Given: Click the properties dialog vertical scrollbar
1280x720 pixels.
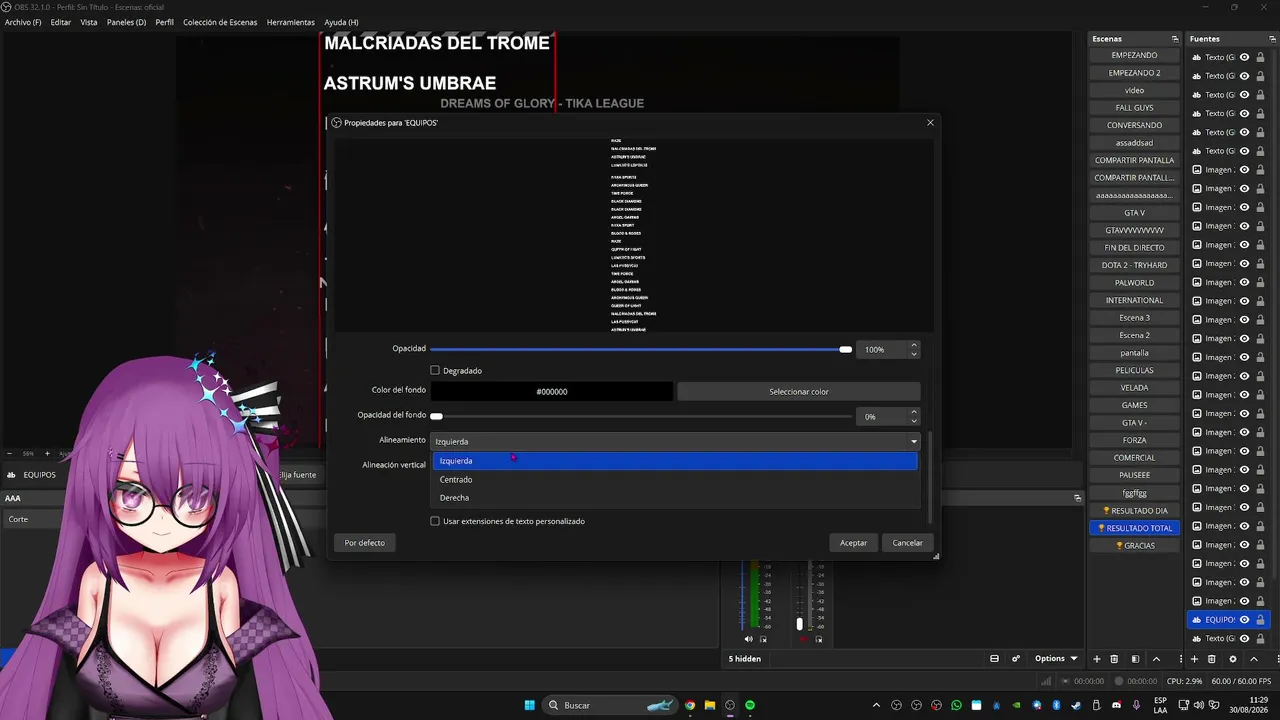Looking at the screenshot, I should [x=931, y=477].
